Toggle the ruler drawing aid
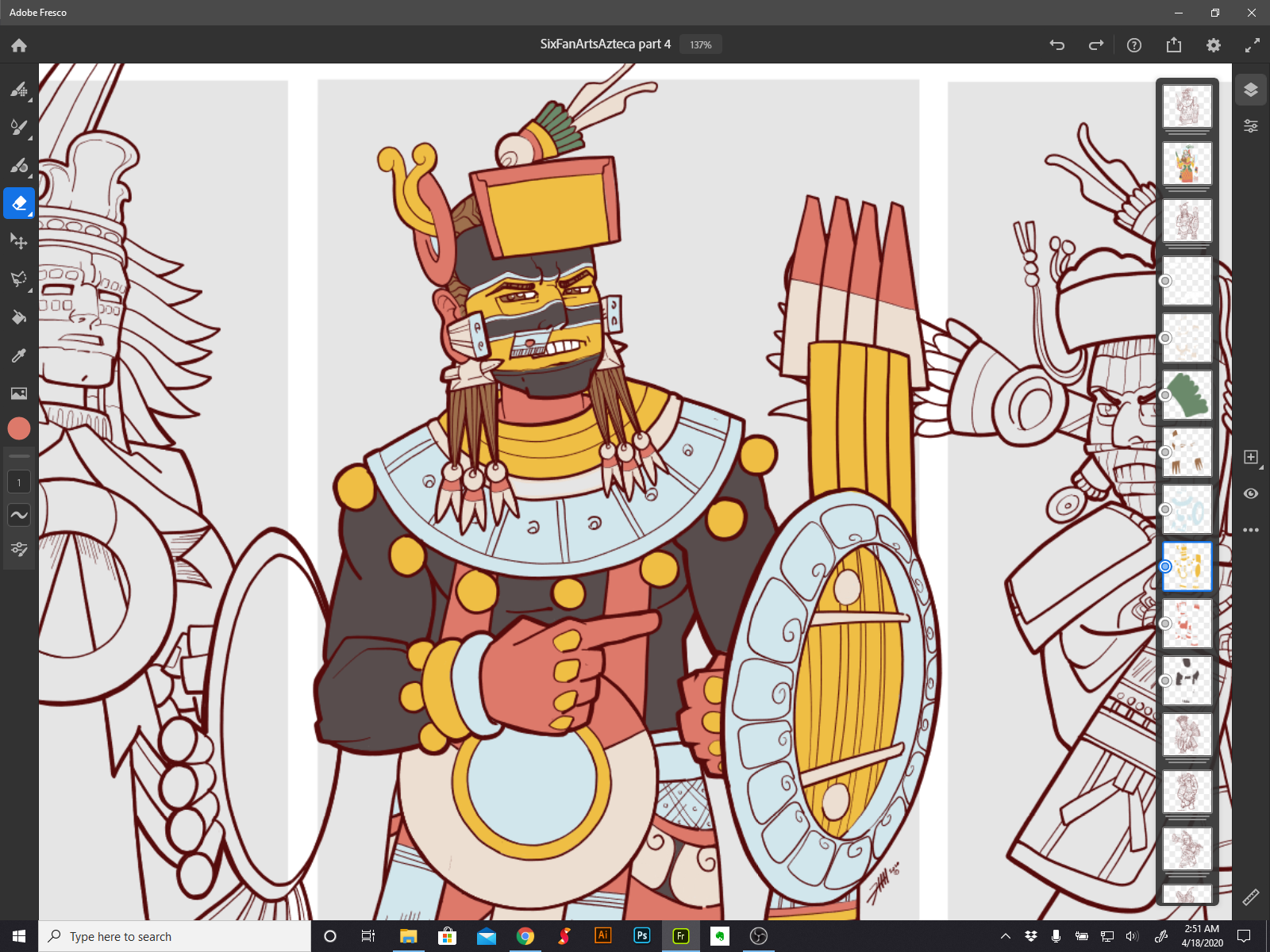This screenshot has height=952, width=1270. click(1251, 897)
